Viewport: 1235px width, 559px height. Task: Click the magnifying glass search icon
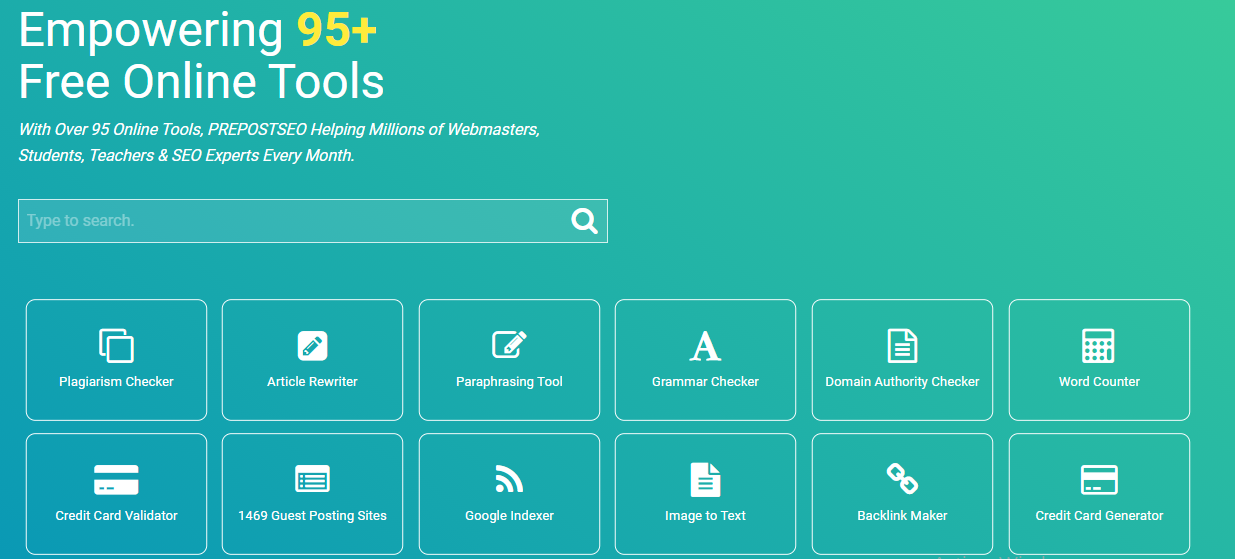click(584, 221)
